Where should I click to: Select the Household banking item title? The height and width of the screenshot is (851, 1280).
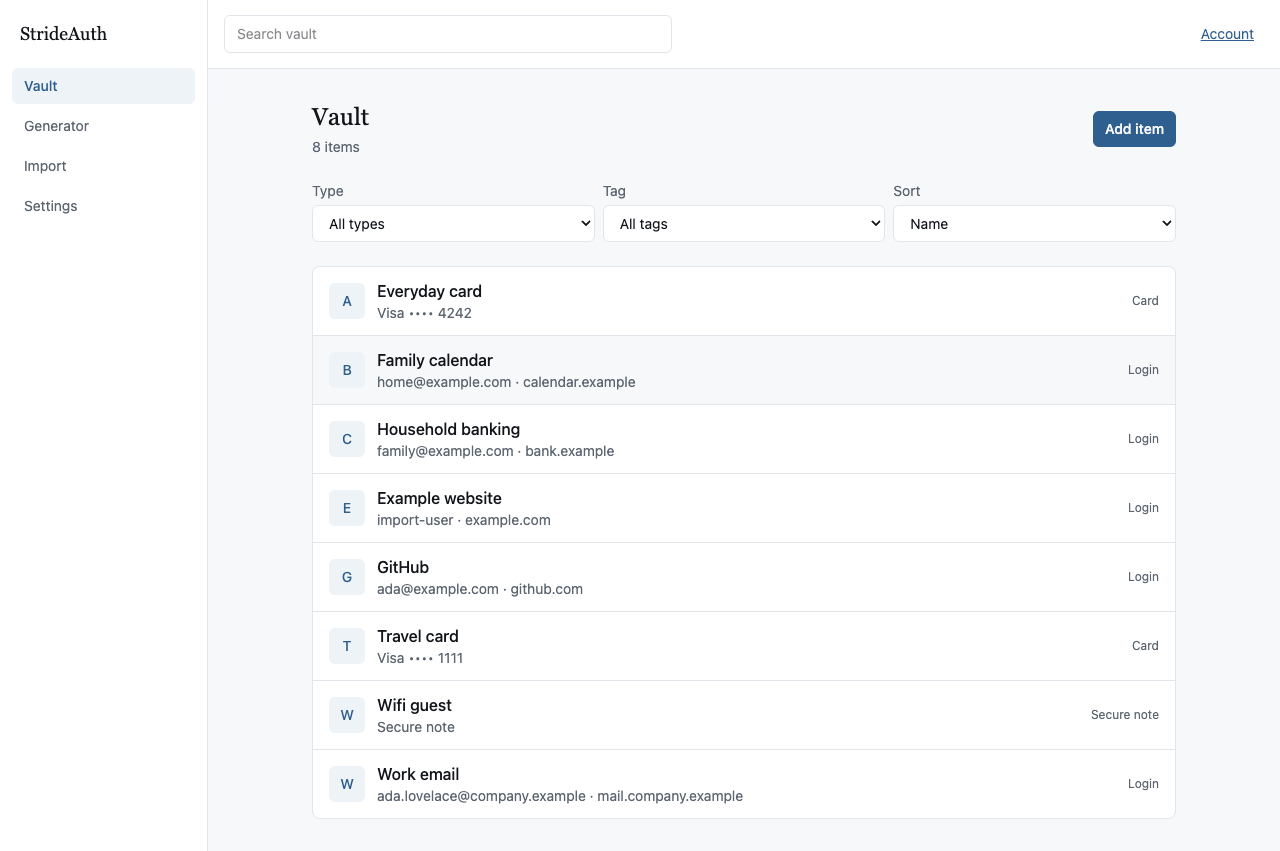tap(448, 429)
